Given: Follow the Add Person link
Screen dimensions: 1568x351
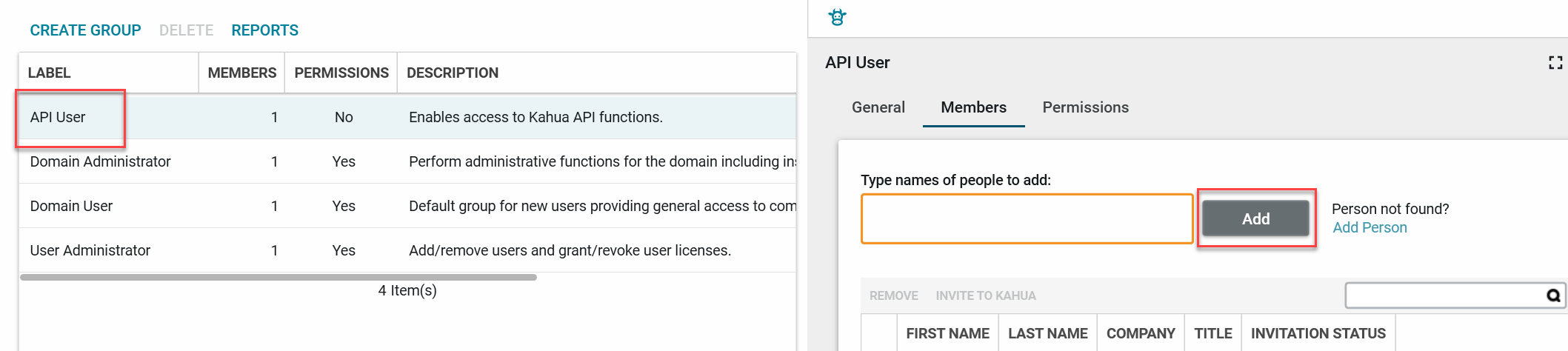Looking at the screenshot, I should click(x=1370, y=227).
